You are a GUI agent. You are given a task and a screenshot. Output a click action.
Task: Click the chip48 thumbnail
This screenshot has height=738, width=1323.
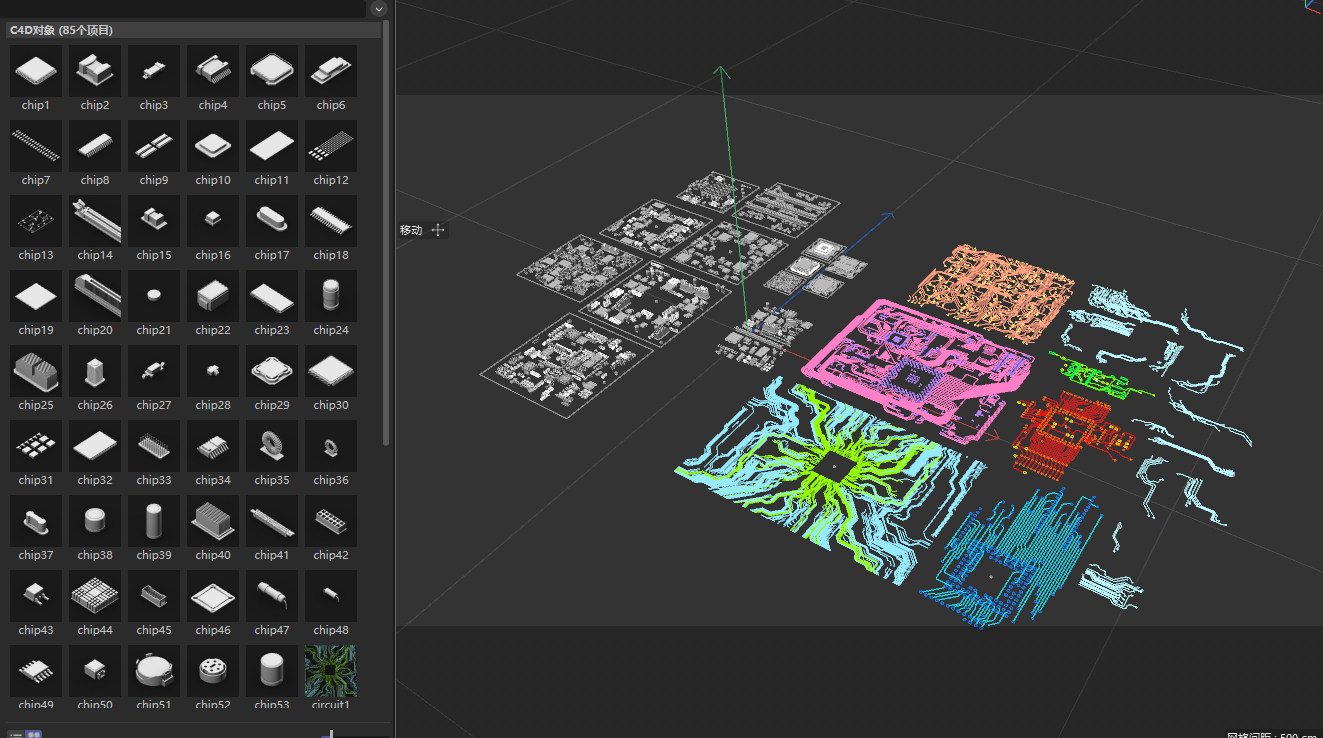click(331, 596)
